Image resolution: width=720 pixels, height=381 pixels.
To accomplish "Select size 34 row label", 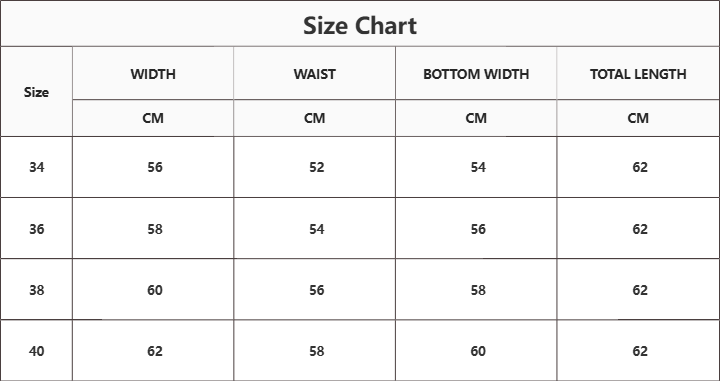I will tap(37, 167).
